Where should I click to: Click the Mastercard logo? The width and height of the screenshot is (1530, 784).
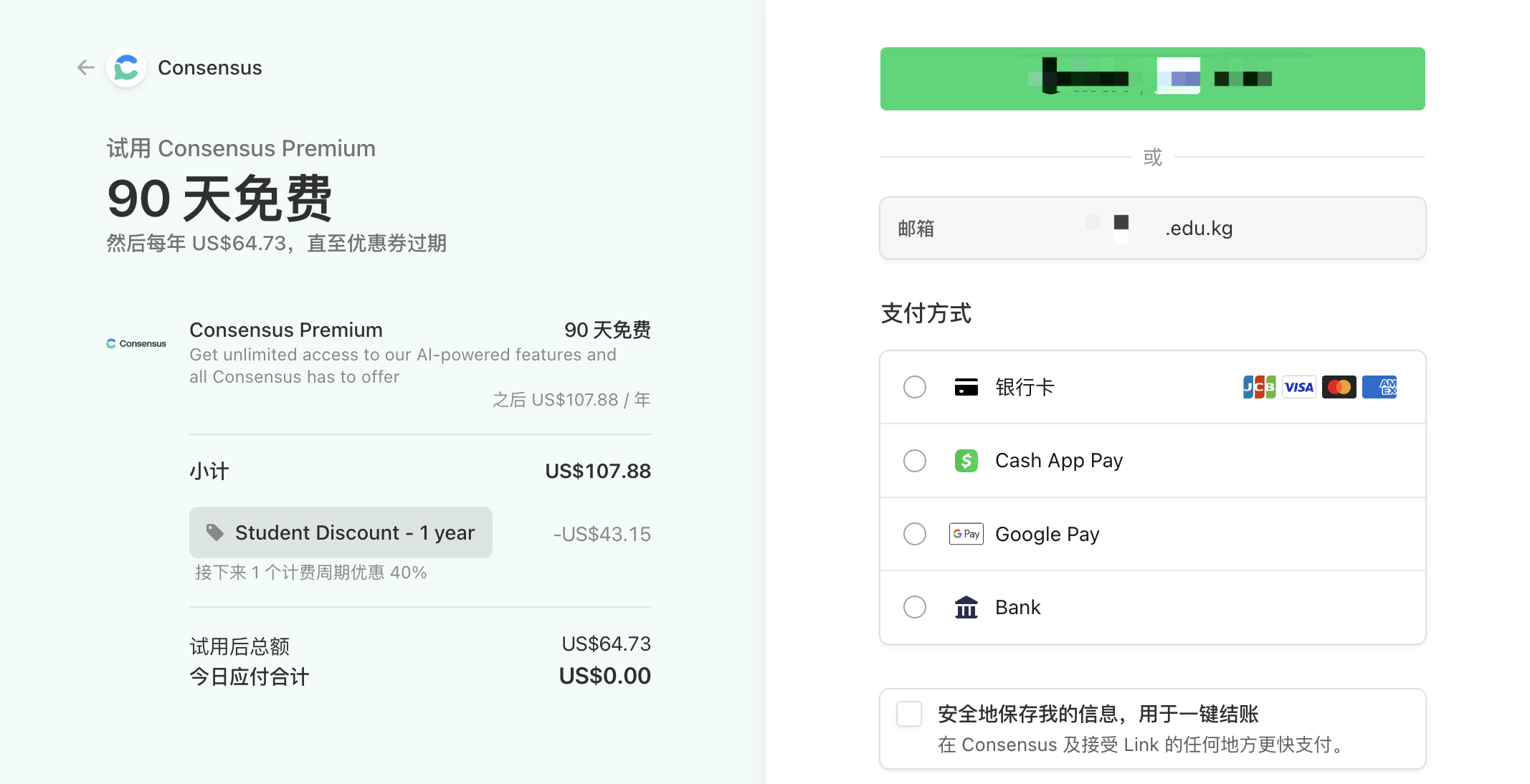point(1339,388)
